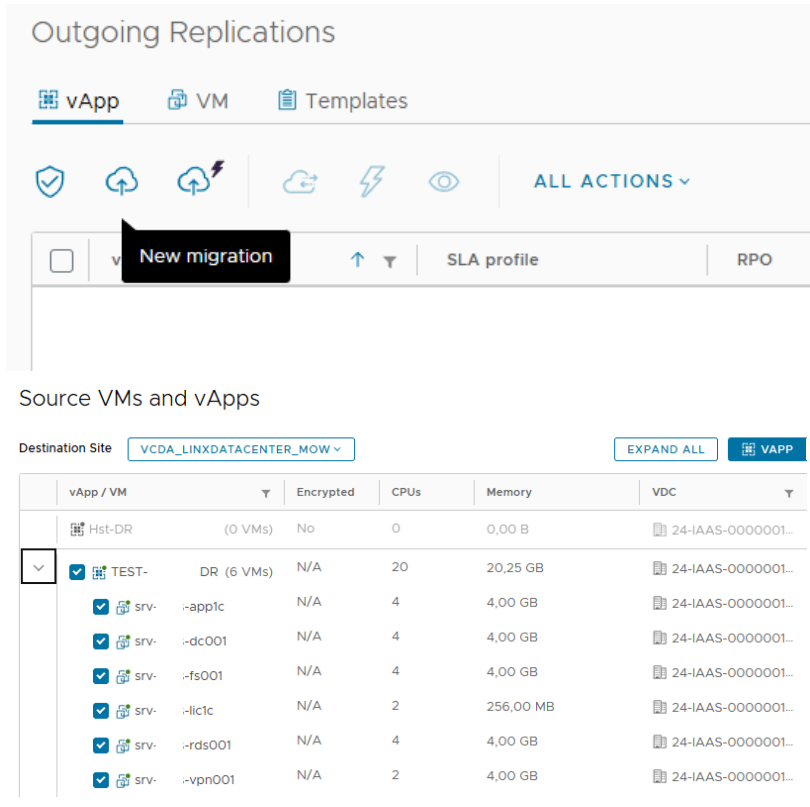The image size is (810, 807).
Task: Click the filter icon in VDC column
Action: coord(789,493)
